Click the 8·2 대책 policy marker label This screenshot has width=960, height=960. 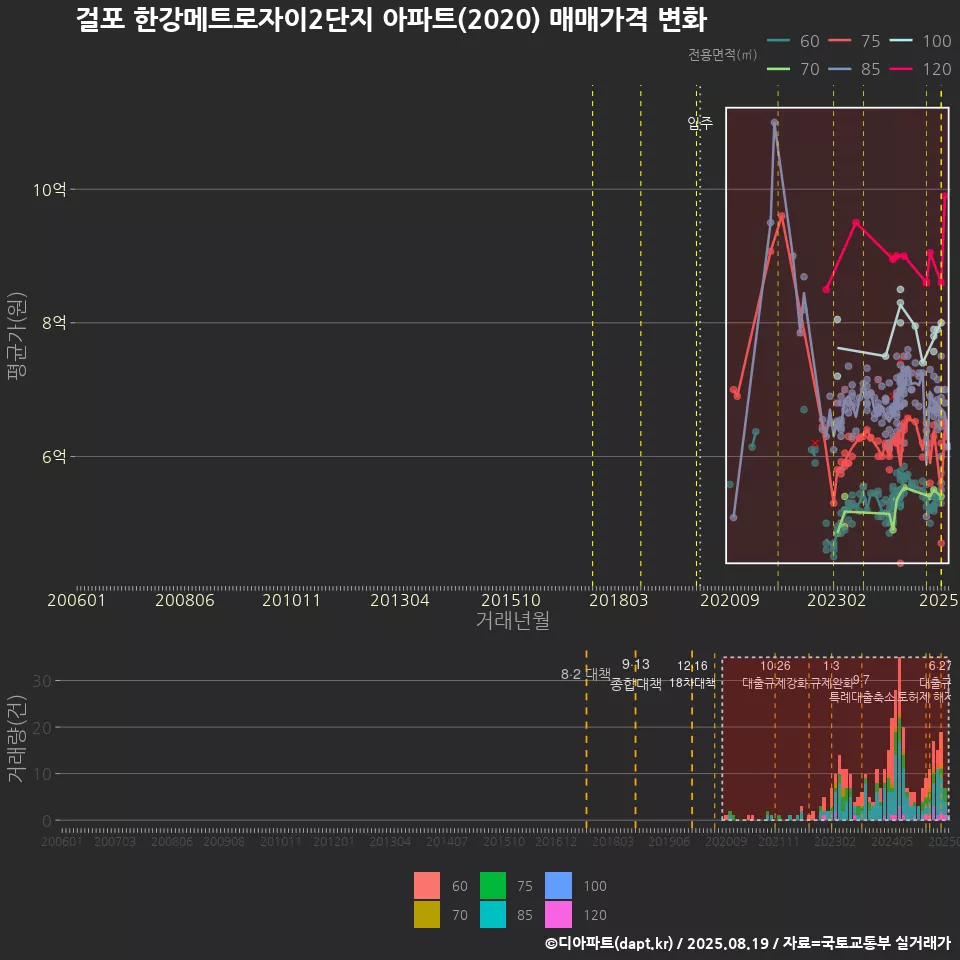[x=586, y=674]
